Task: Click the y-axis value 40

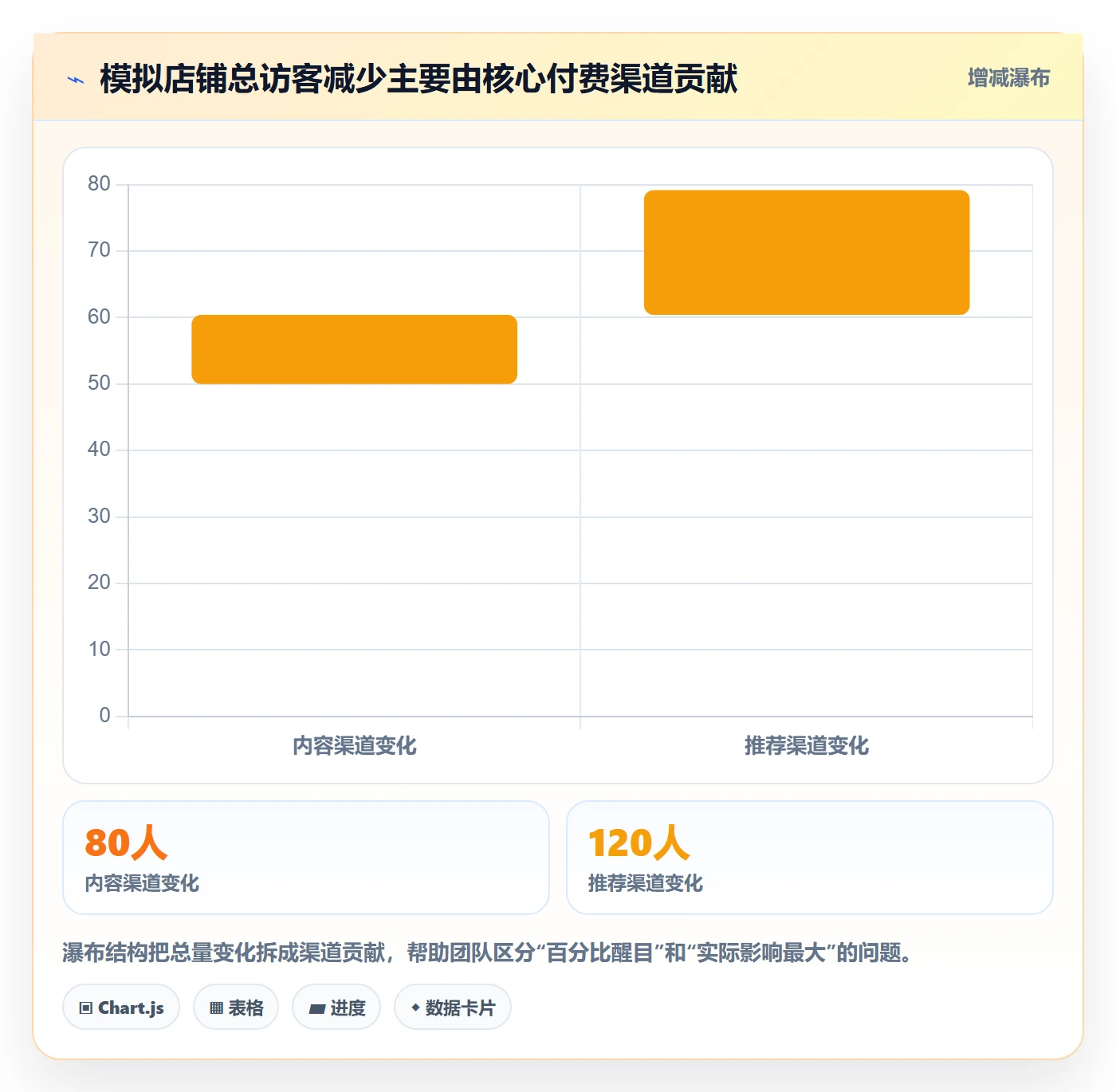Action: [x=99, y=450]
